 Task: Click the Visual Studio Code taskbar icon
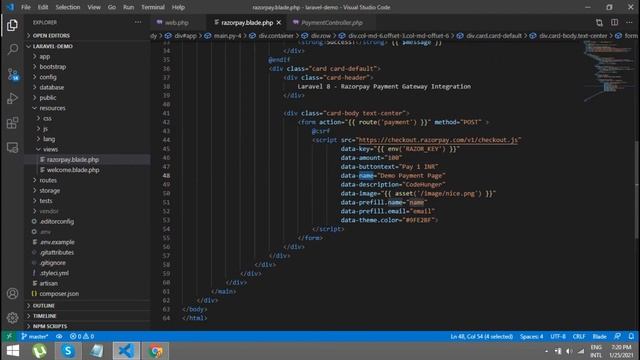point(126,351)
